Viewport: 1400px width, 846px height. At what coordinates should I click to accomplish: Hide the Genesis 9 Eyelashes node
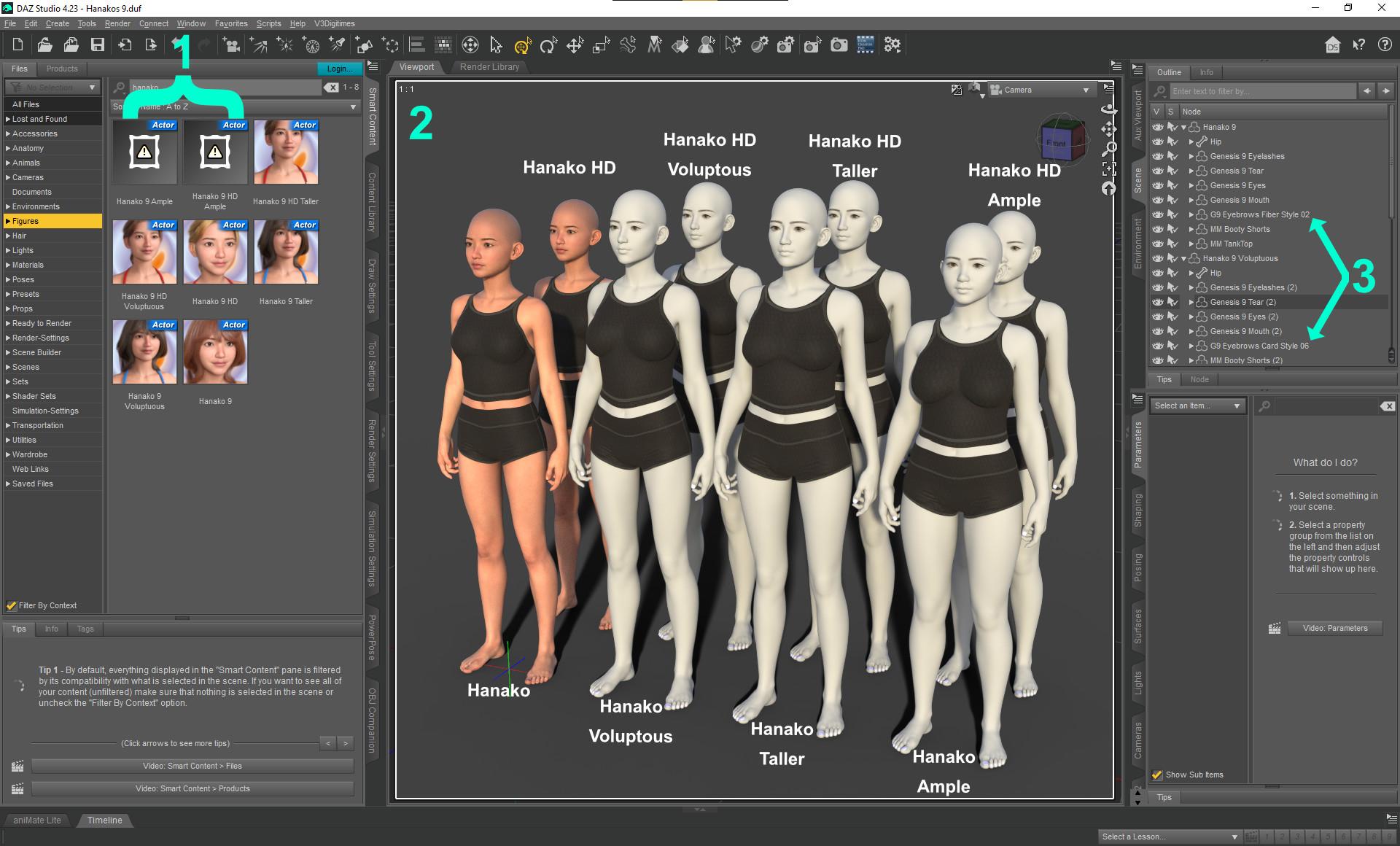point(1157,156)
